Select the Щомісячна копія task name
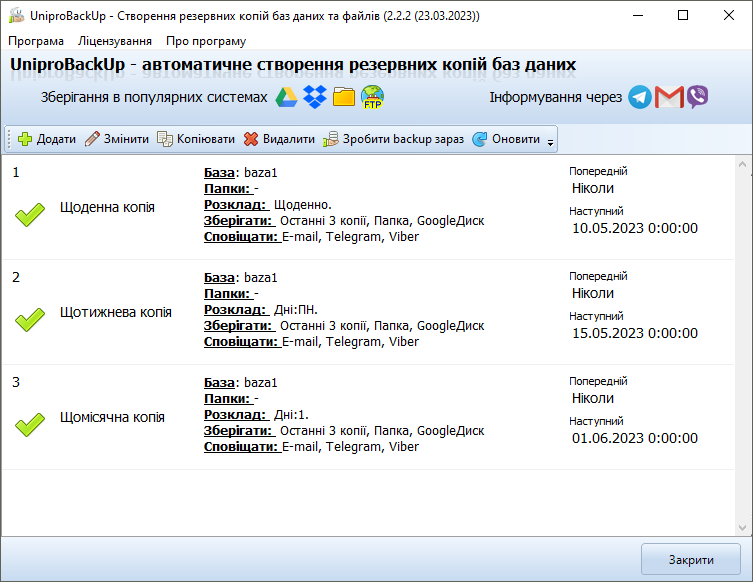The image size is (753, 582). [112, 418]
